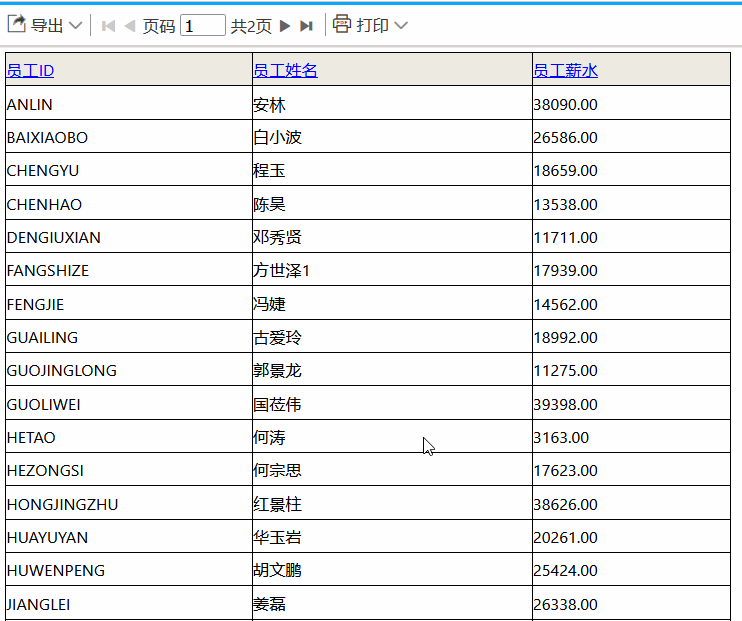
Task: Click salary value 18992.00
Action: [565, 338]
